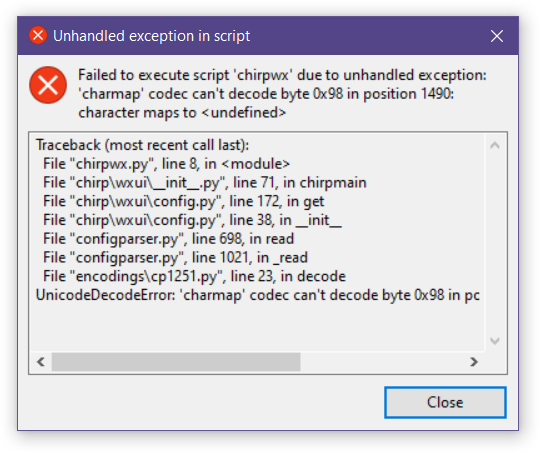Viewport: 540px width, 453px height.
Task: Click the config.py line 172 entry
Action: (184, 201)
